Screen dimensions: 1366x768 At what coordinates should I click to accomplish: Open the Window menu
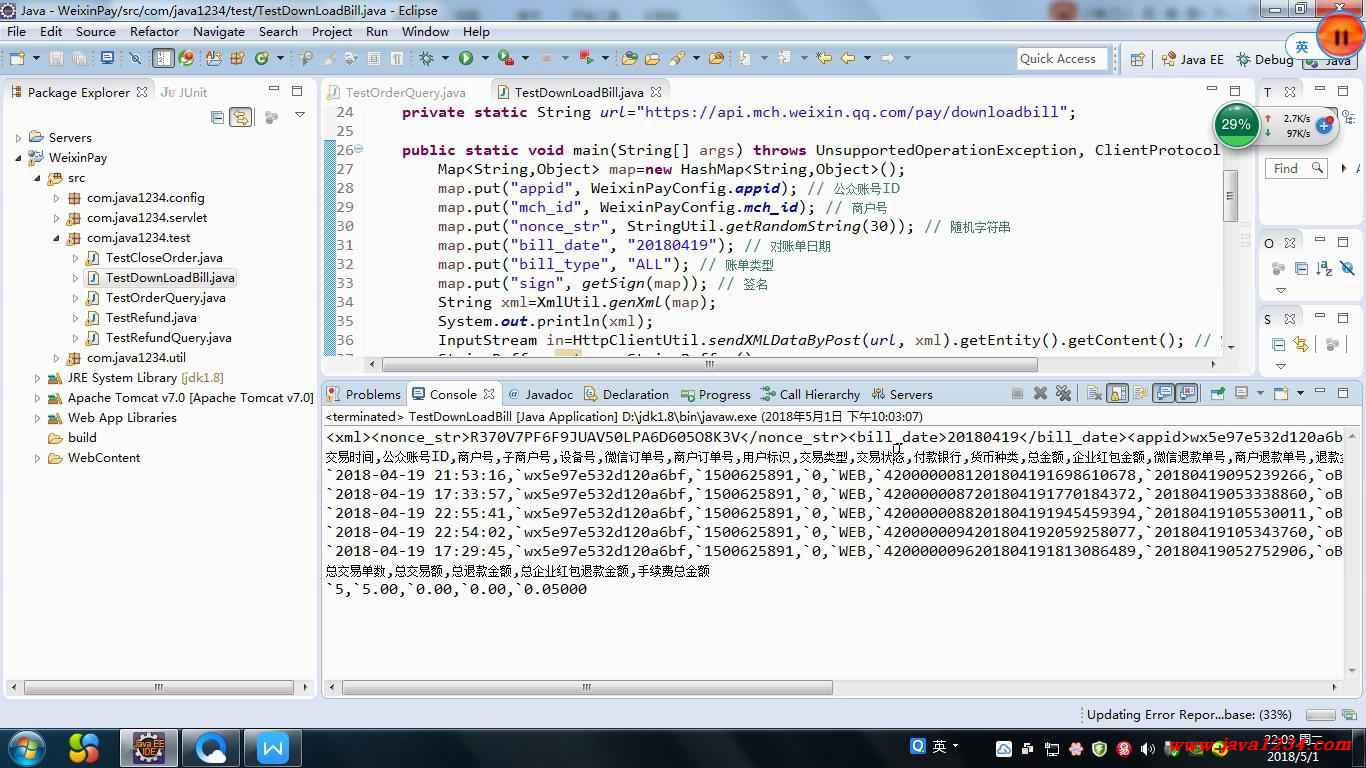tap(425, 31)
